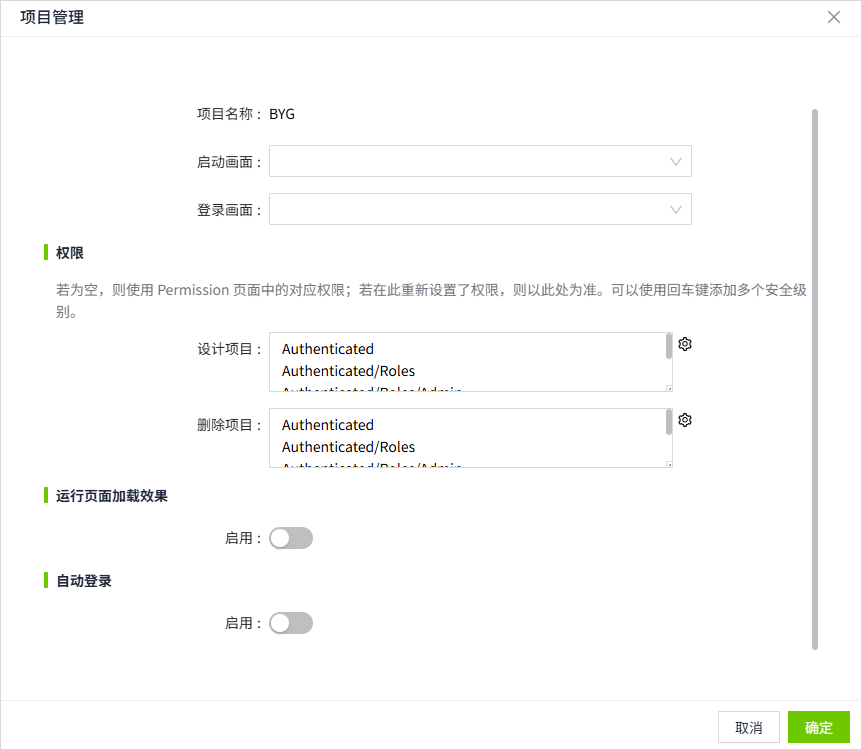The height and width of the screenshot is (750, 862).
Task: Open the 登录画面 dropdown
Action: click(x=480, y=209)
